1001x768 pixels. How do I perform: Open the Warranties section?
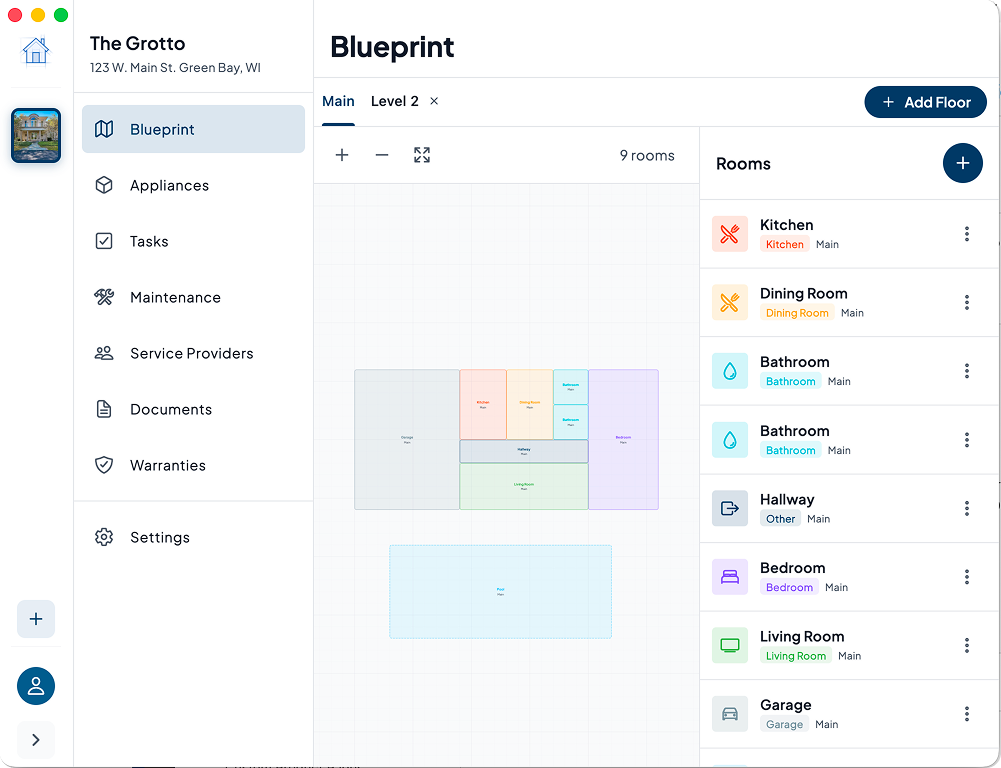166,465
